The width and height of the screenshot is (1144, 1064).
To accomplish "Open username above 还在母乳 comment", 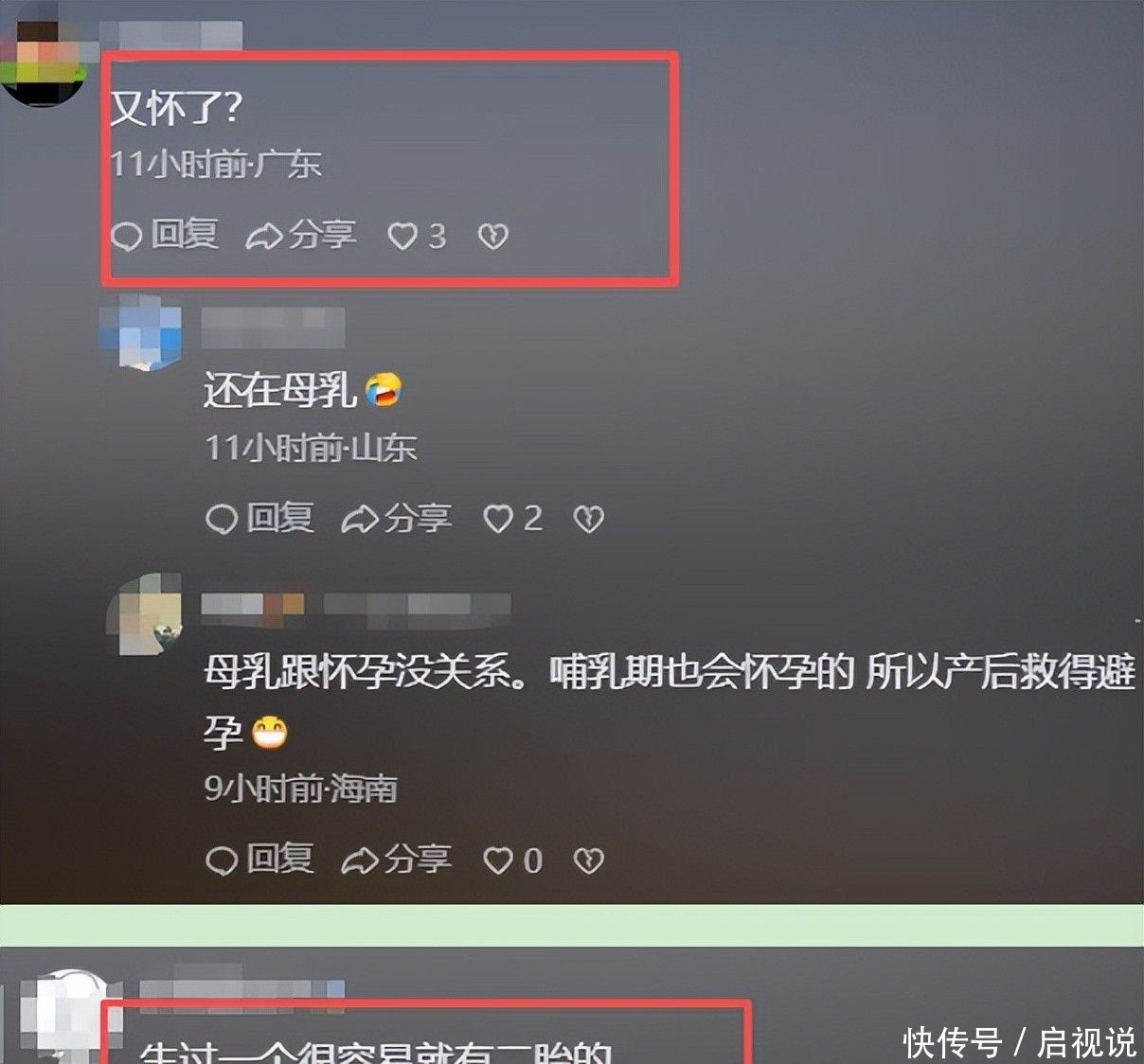I will coord(273,327).
